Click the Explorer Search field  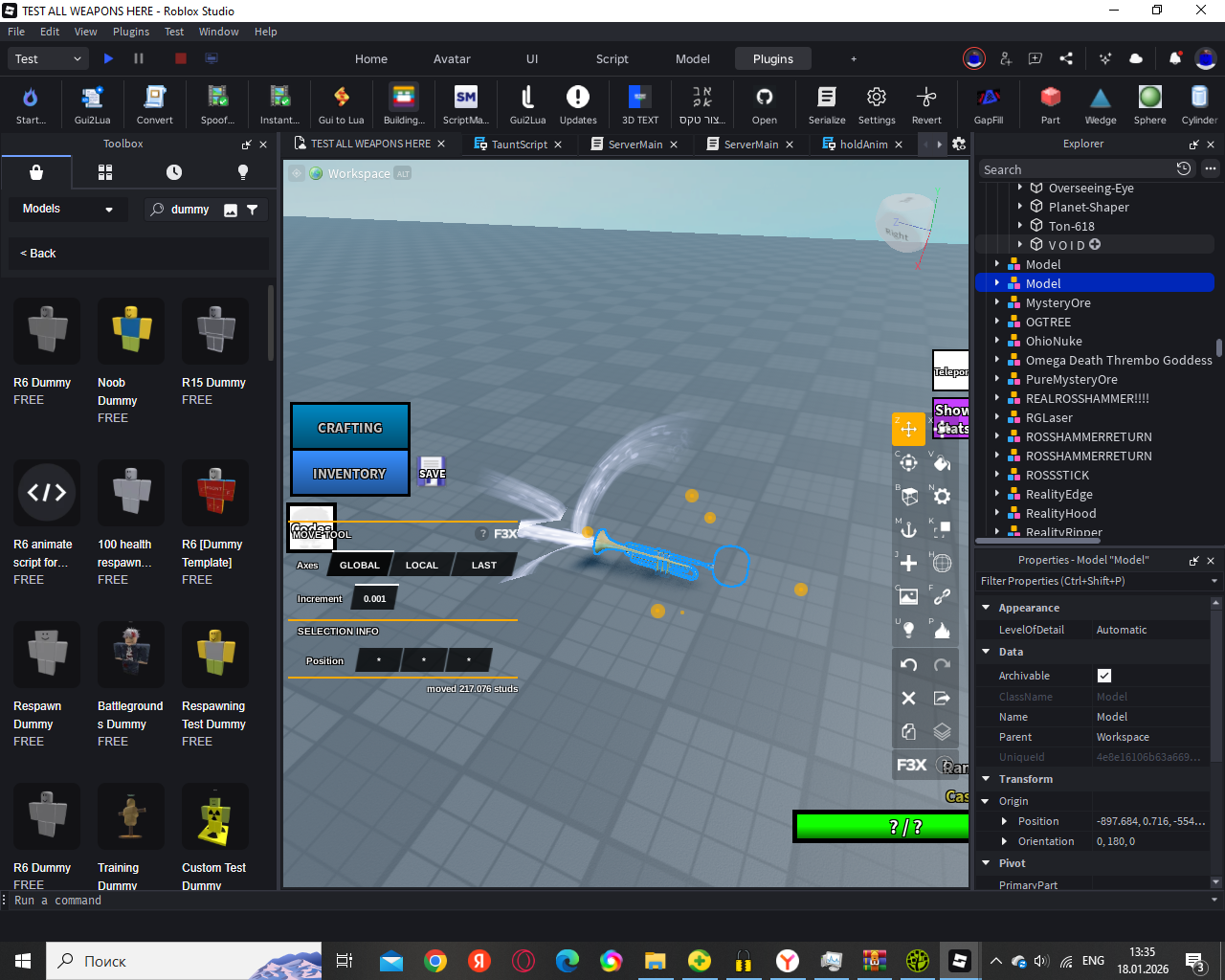coord(1076,169)
